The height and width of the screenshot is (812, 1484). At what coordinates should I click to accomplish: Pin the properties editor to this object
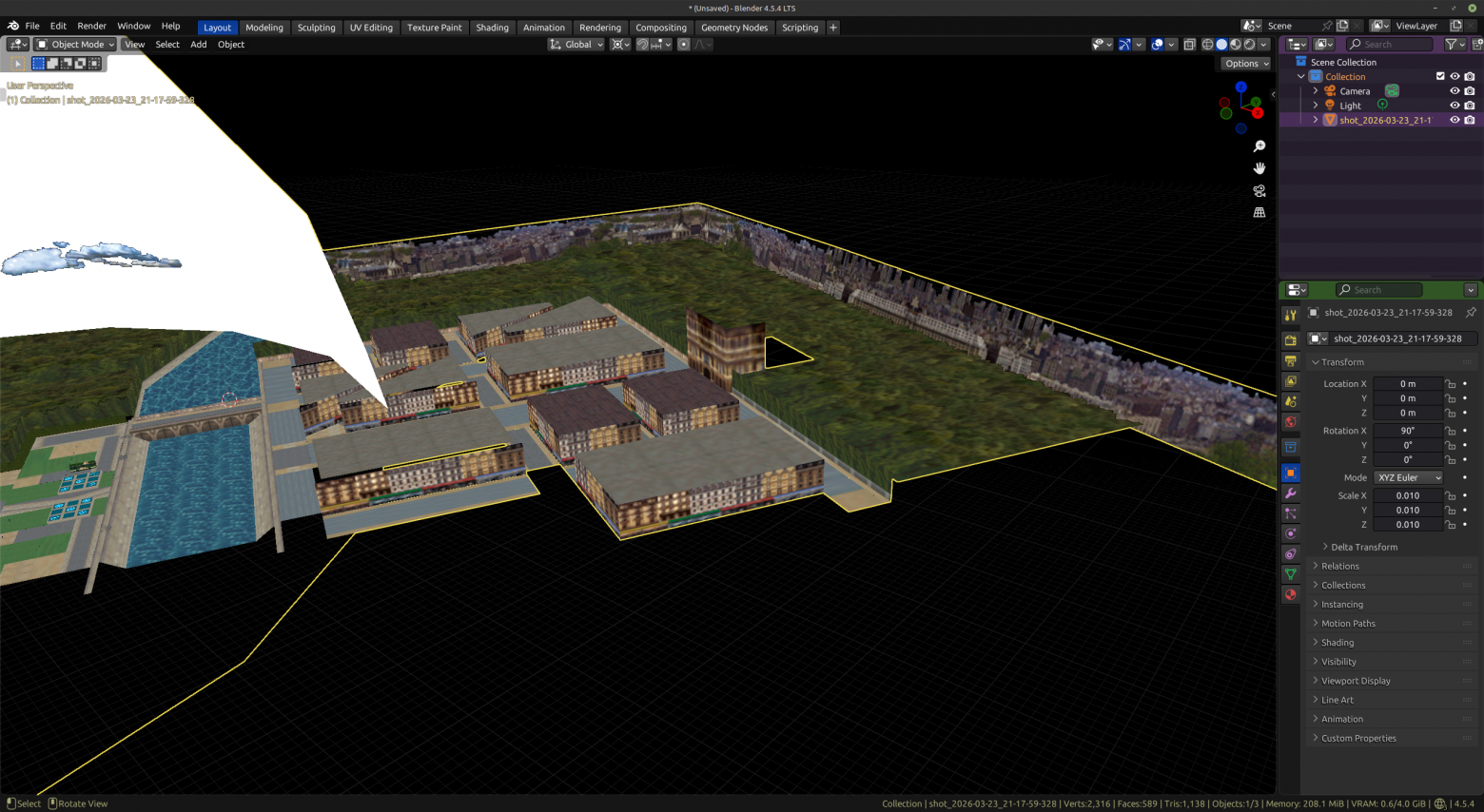1471,312
